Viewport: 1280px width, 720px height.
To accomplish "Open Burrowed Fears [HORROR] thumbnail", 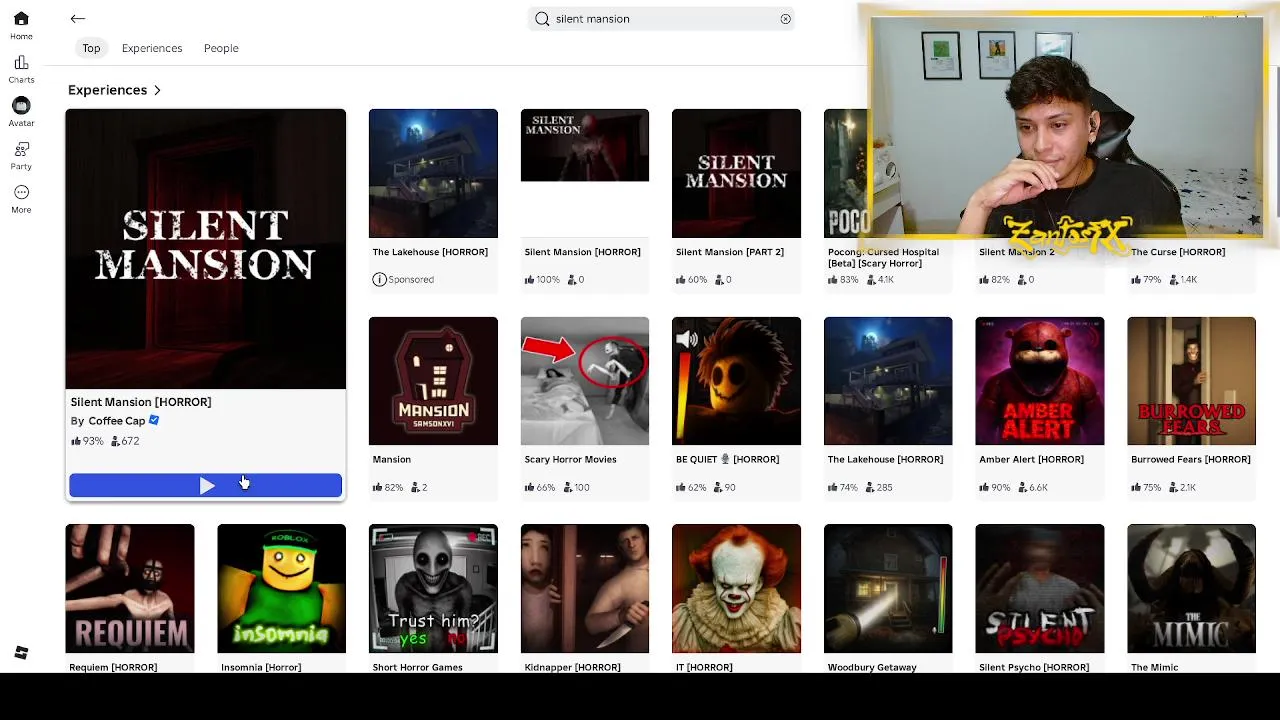I will point(1191,381).
